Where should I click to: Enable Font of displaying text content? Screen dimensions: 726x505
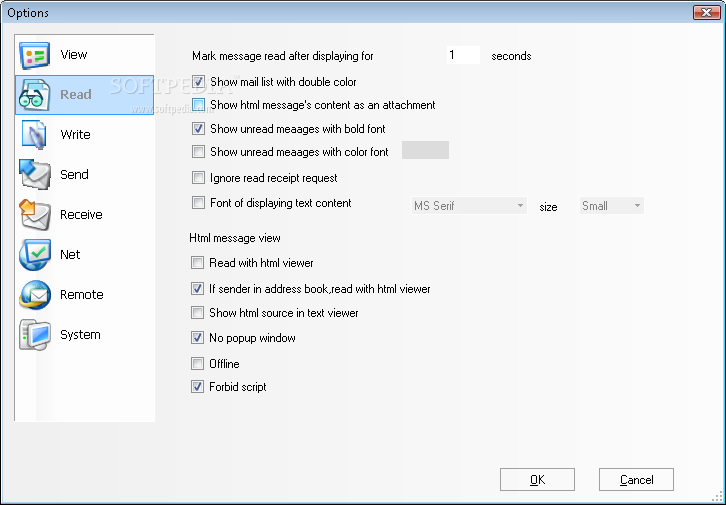click(198, 203)
